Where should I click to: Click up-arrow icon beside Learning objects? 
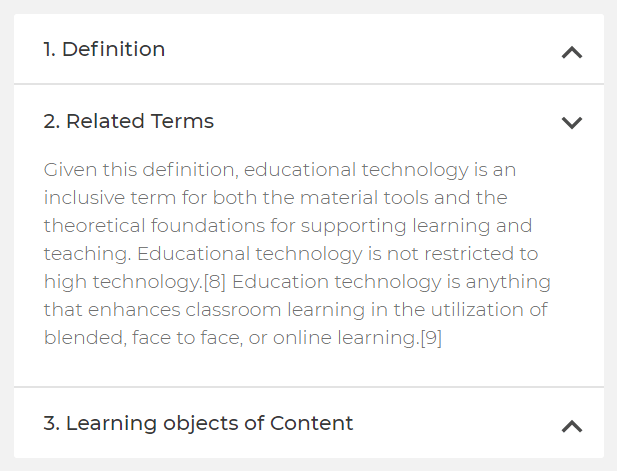(x=571, y=426)
